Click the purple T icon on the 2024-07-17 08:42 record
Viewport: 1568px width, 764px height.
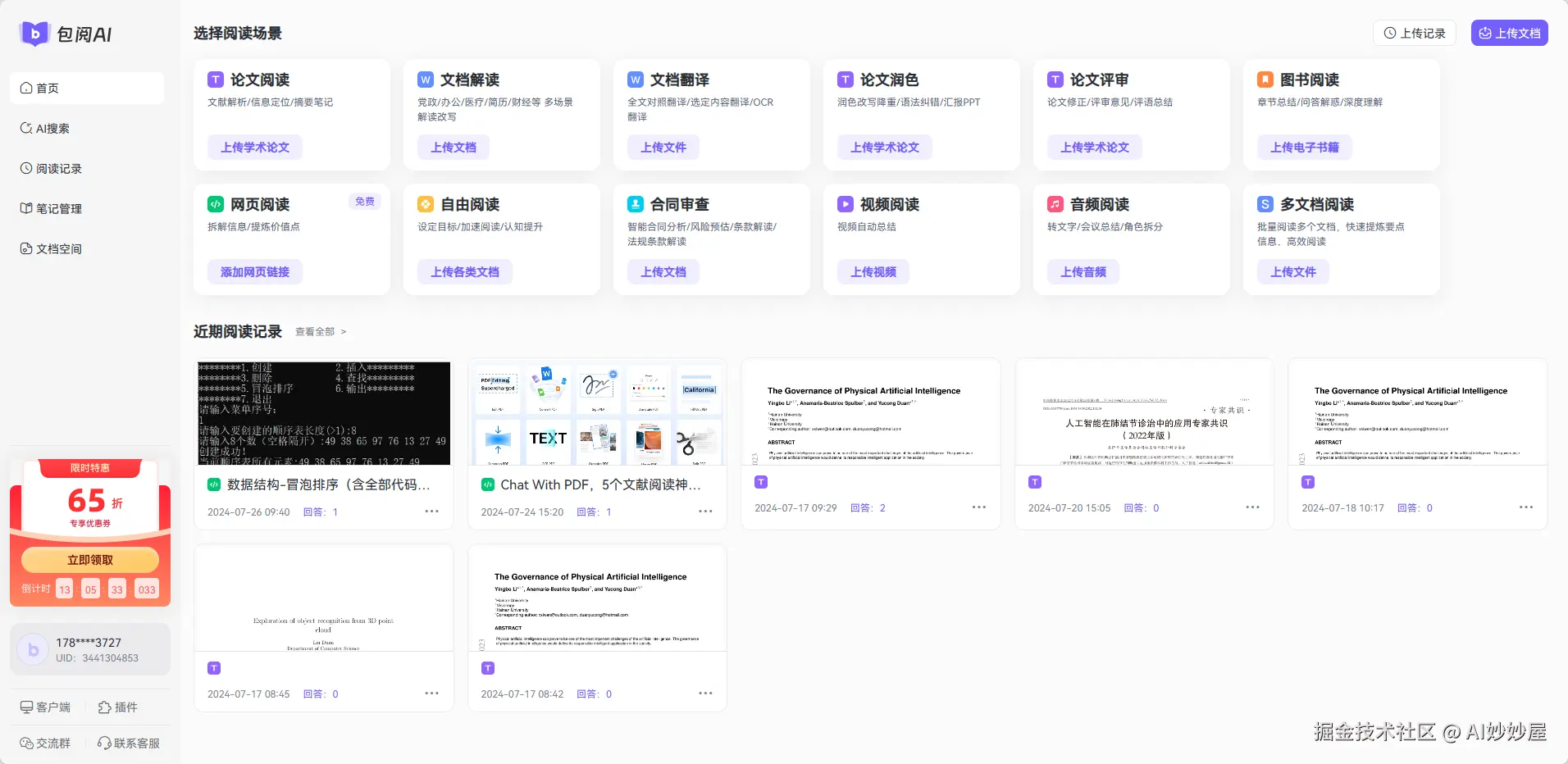coord(488,668)
